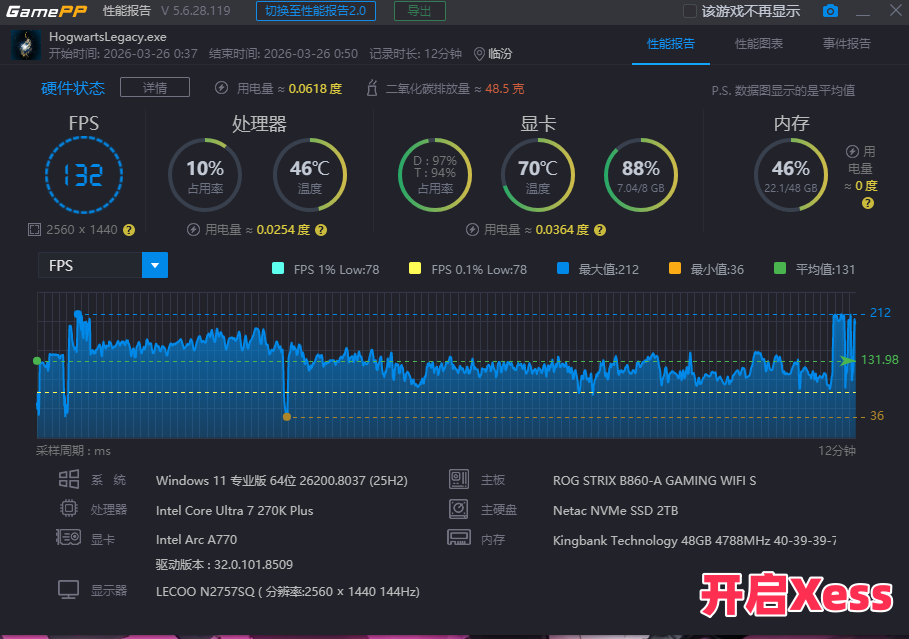This screenshot has width=909, height=639.
Task: Click the lightning icon in memory power section
Action: tap(852, 151)
